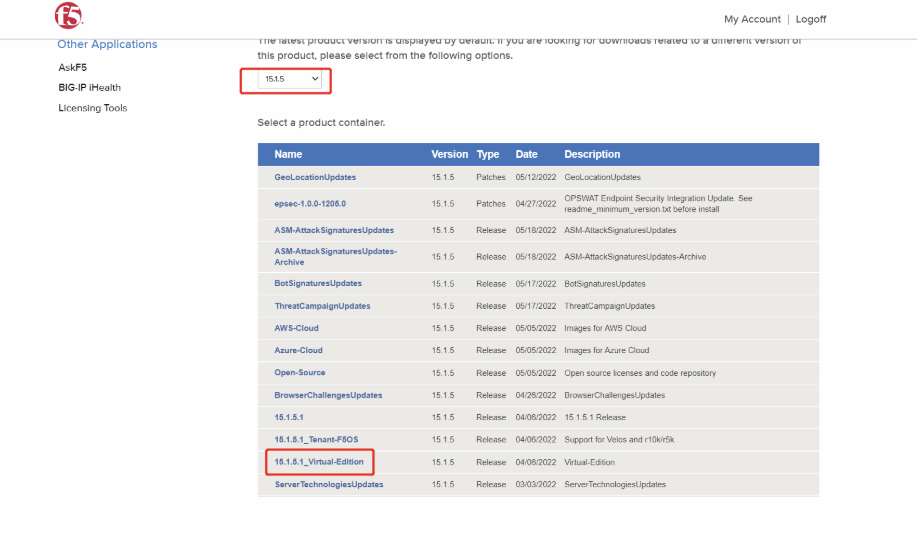Open BIG-IP iHealth sidebar link

click(x=89, y=88)
